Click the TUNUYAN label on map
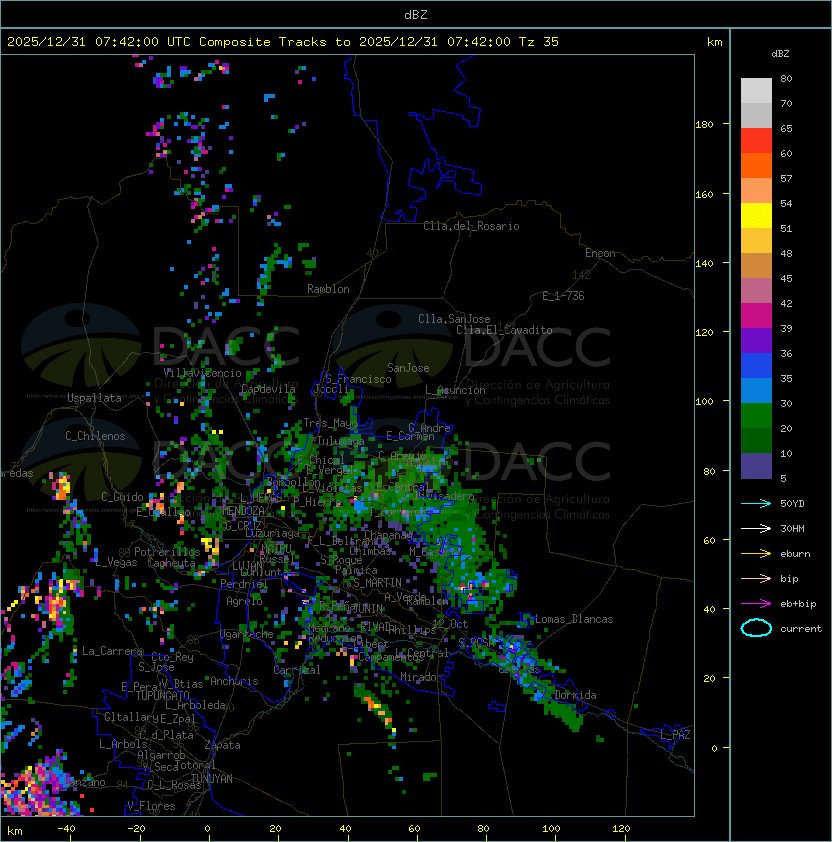 pos(211,777)
